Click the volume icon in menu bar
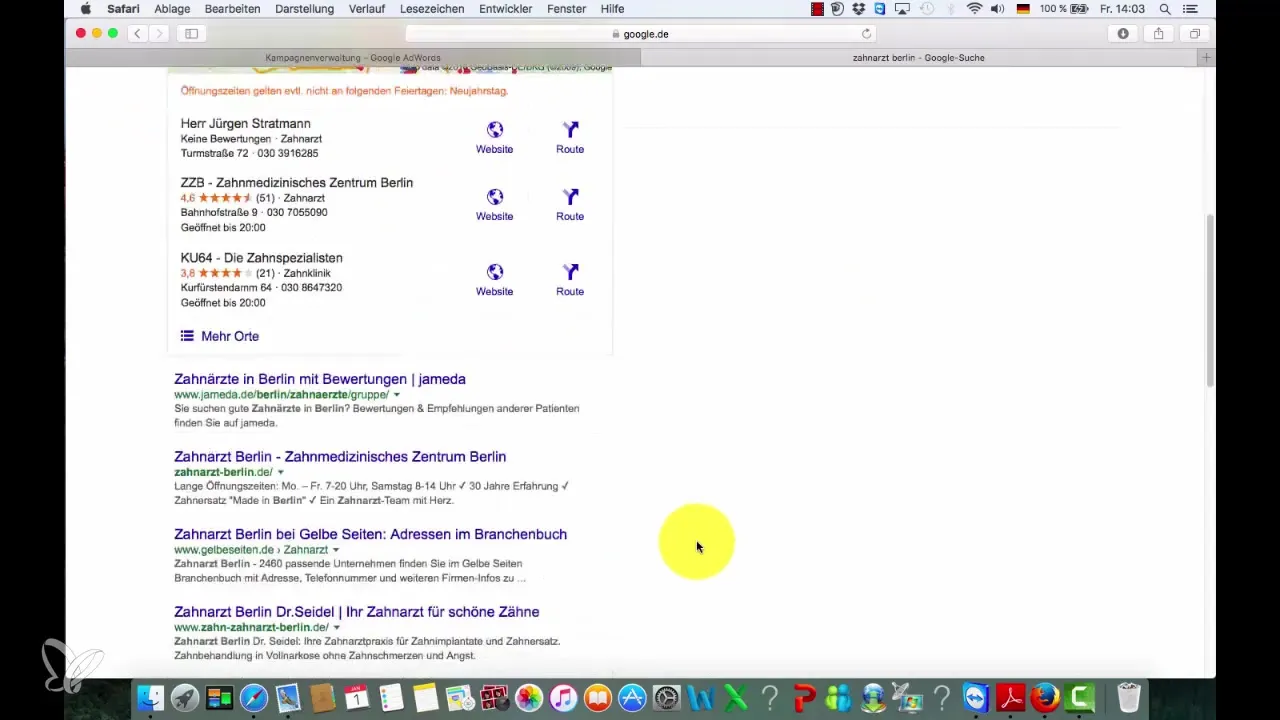Viewport: 1280px width, 720px height. click(x=998, y=9)
